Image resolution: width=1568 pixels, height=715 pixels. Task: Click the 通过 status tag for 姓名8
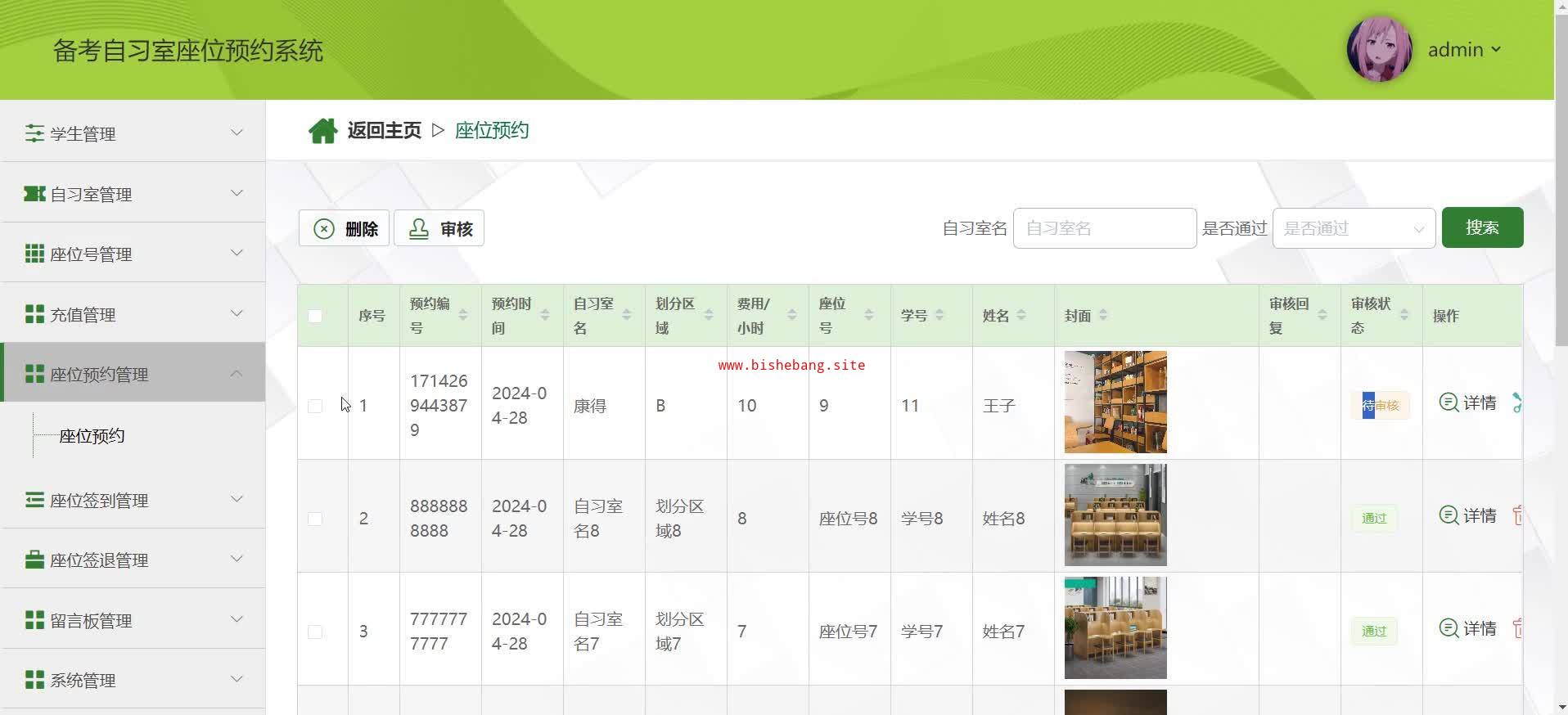coord(1374,519)
